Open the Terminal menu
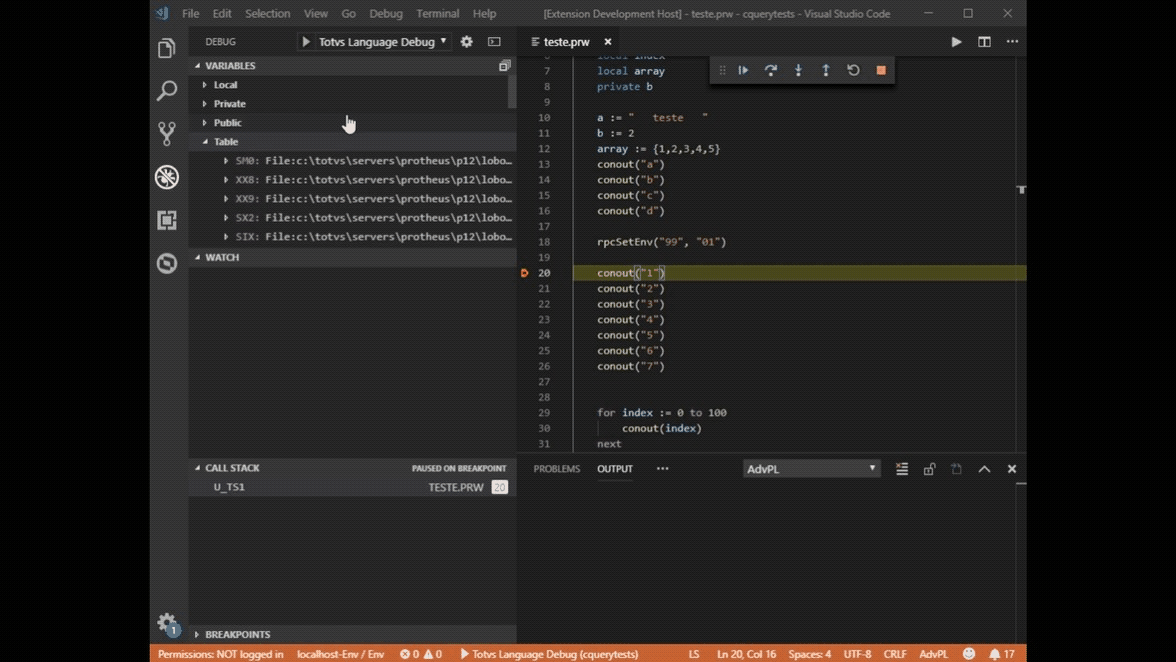1176x662 pixels. [x=437, y=13]
